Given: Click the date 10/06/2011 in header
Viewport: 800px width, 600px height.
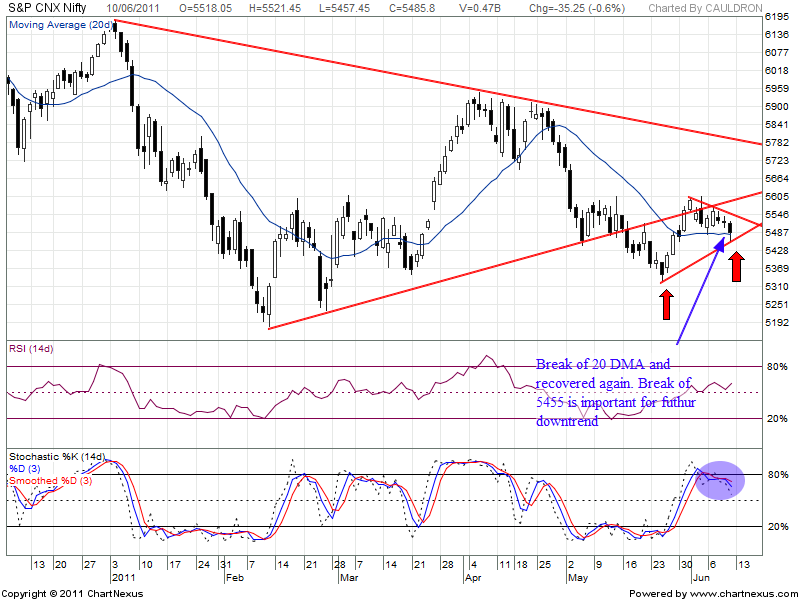Looking at the screenshot, I should [x=138, y=7].
